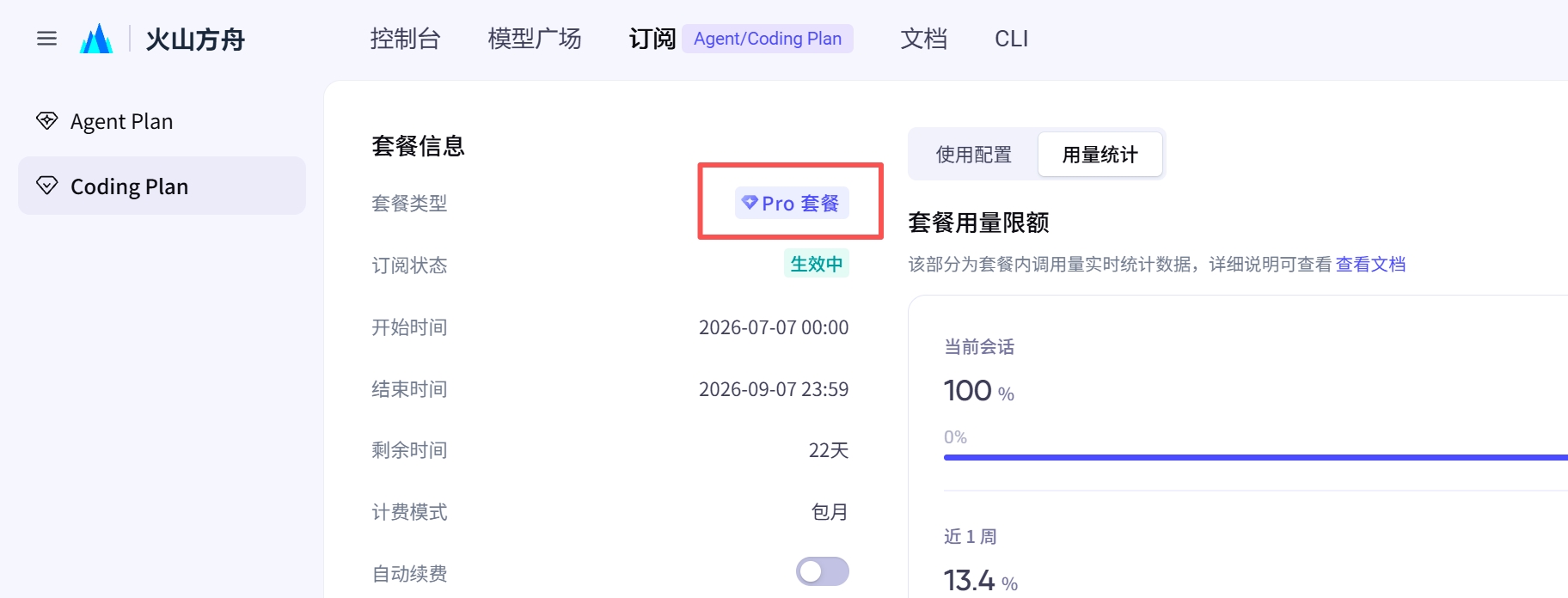
Task: Select the 订阅 navigation item
Action: 652,39
